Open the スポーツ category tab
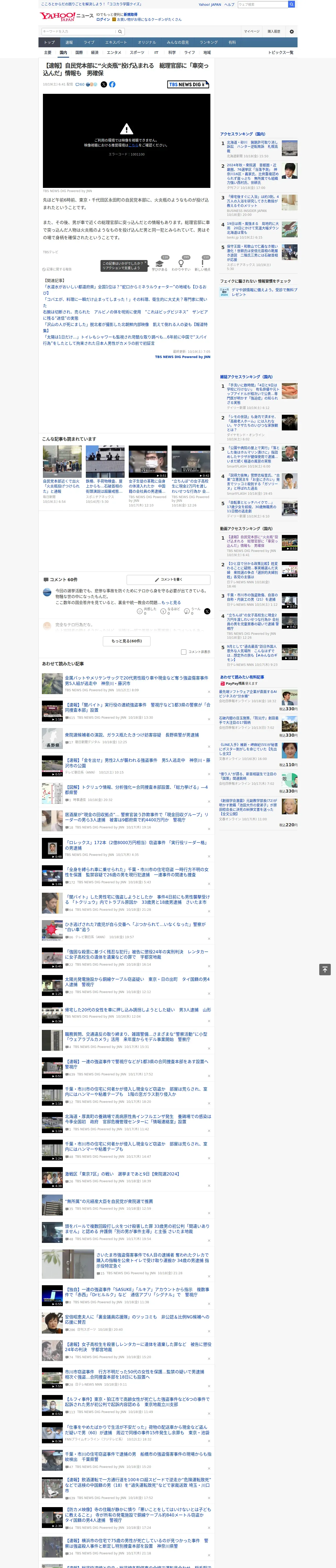The image size is (336, 1568). tap(137, 52)
